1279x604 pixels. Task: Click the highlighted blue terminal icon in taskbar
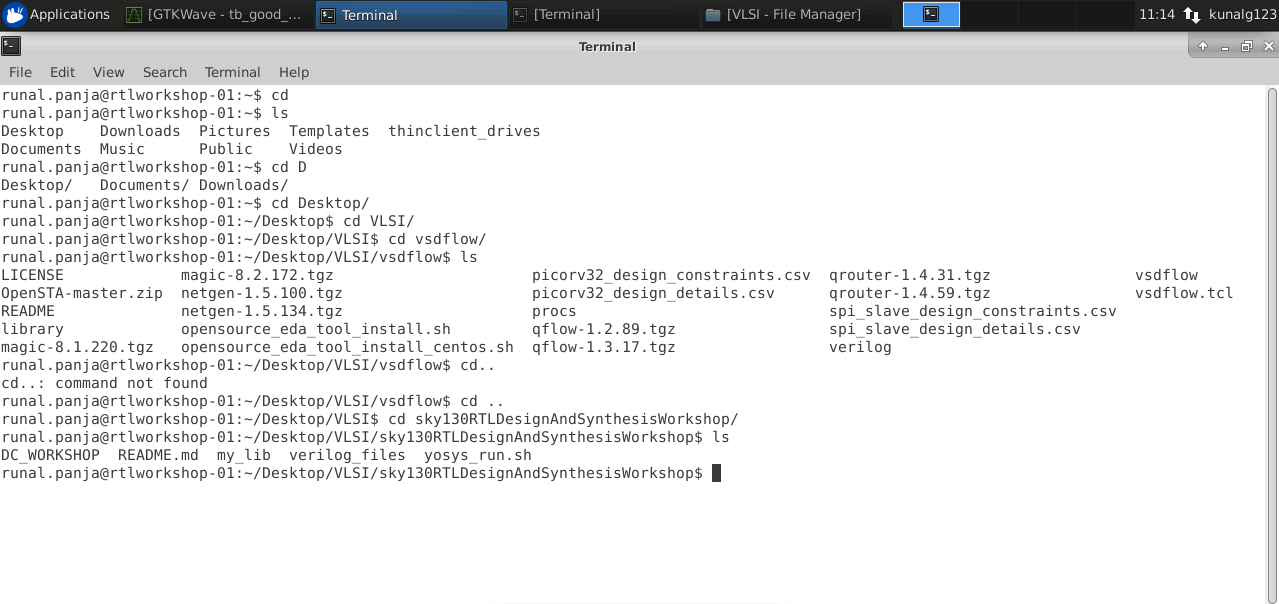tap(930, 14)
